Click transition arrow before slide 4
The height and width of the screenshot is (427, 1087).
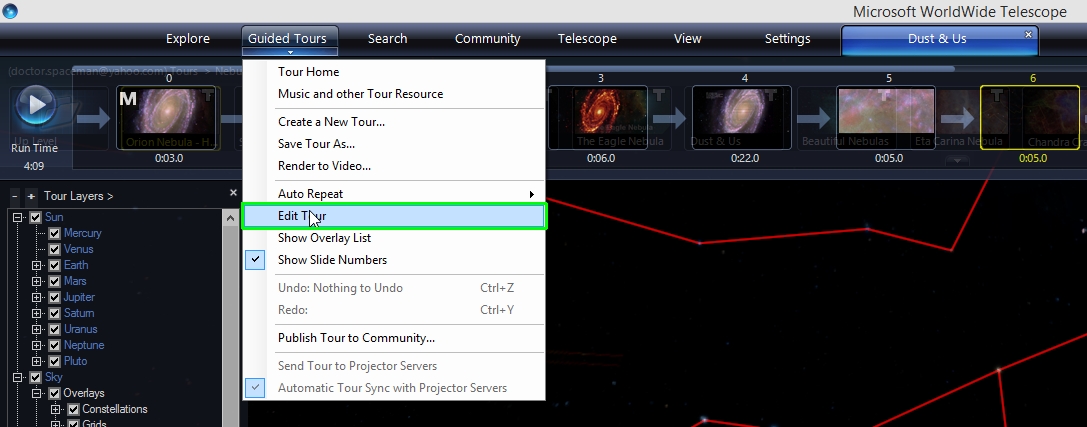[669, 118]
